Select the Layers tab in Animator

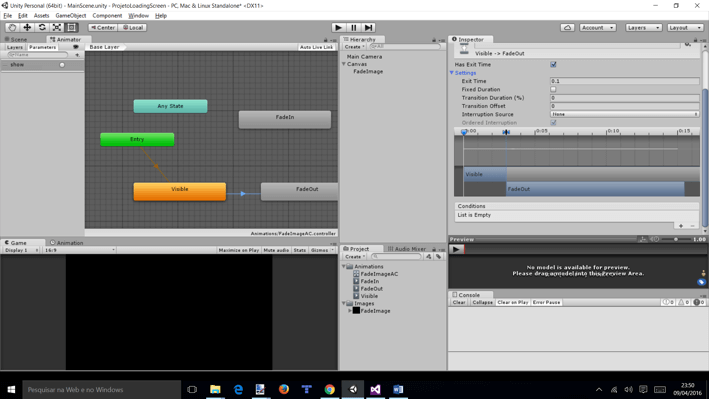(x=14, y=47)
